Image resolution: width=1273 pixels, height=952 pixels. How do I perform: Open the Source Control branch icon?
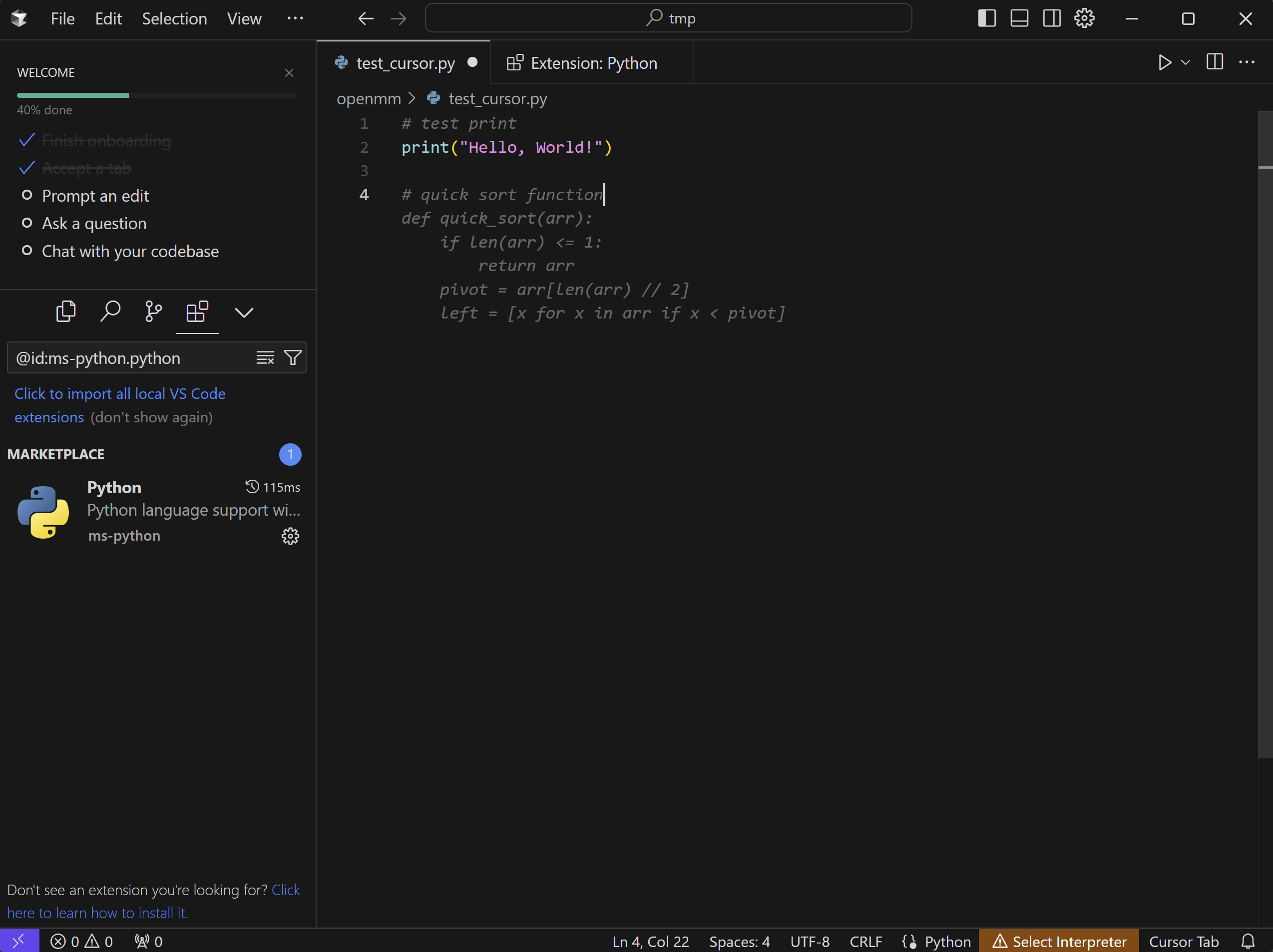[153, 312]
